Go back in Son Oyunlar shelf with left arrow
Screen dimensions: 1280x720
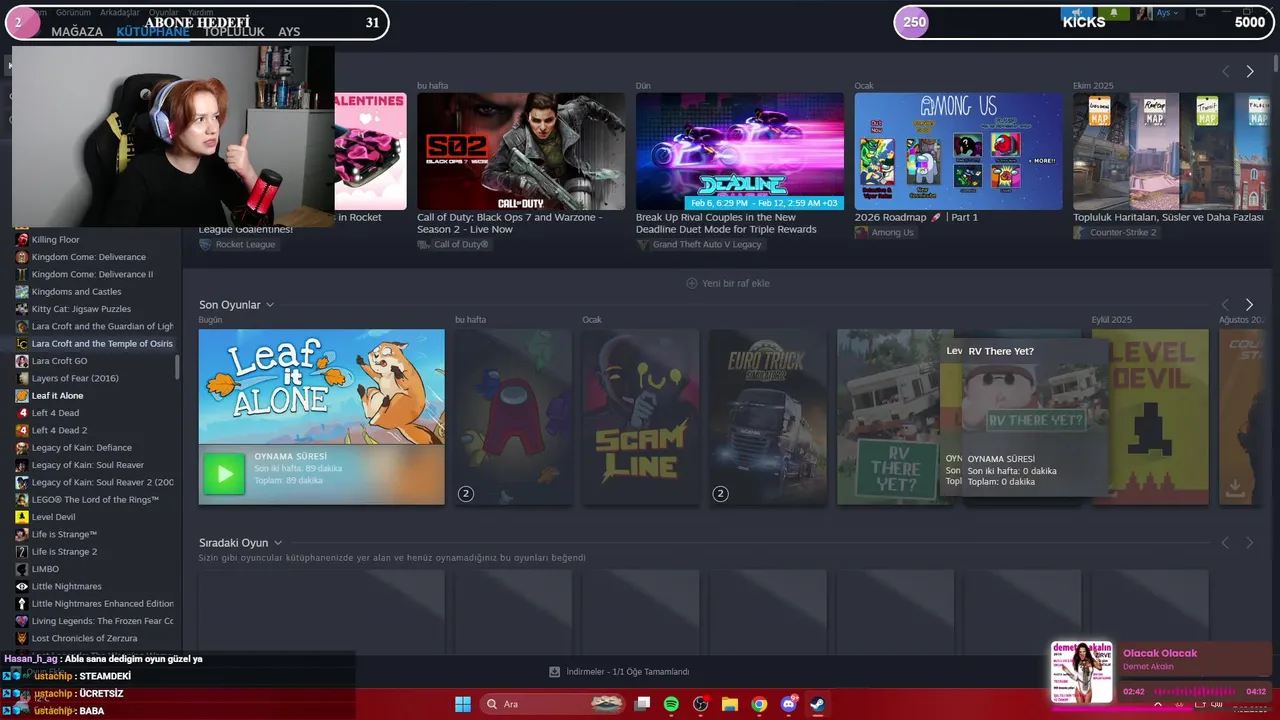(x=1225, y=305)
